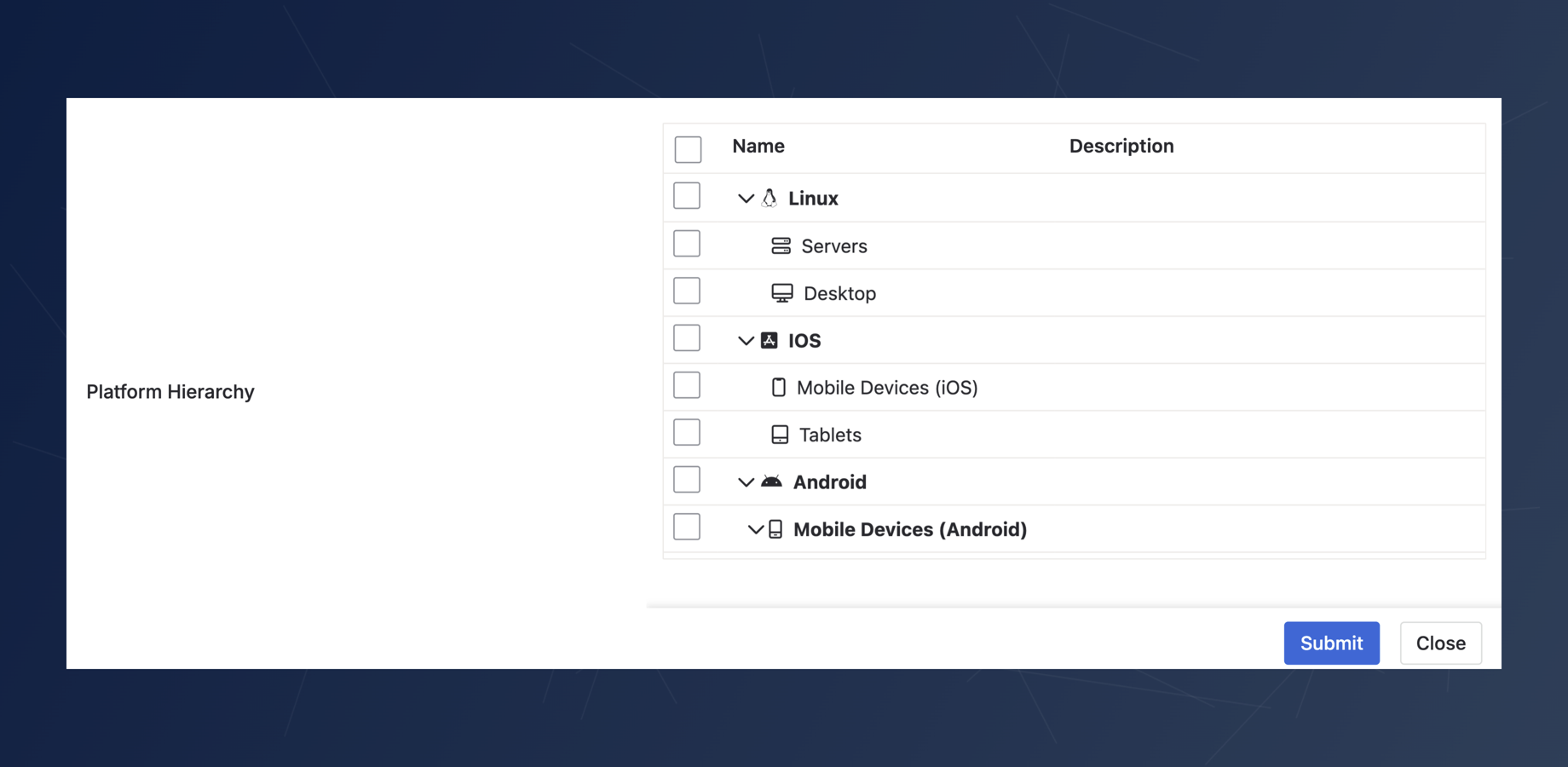Viewport: 1568px width, 767px height.
Task: Collapse the IOS tree node
Action: [746, 339]
